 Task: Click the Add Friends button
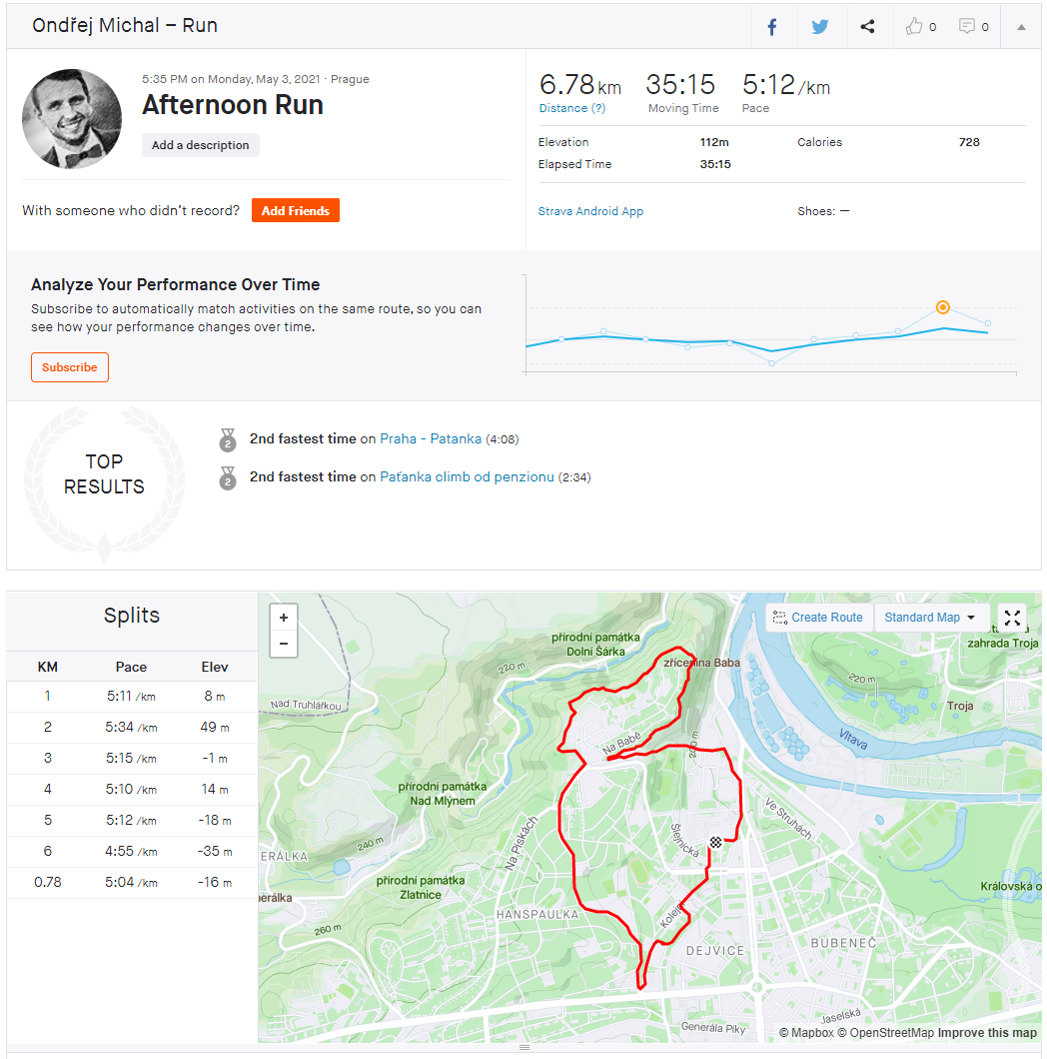coord(295,210)
